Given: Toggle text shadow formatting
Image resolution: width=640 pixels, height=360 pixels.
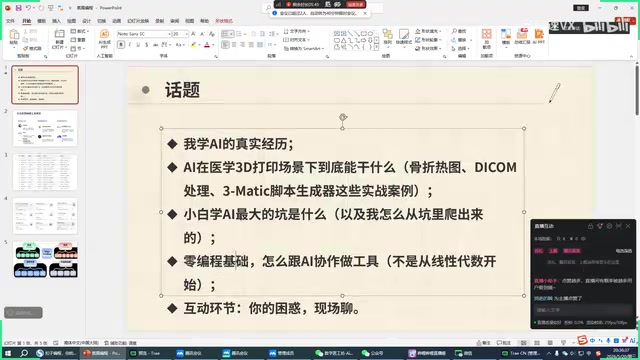Looking at the screenshot, I should click(147, 44).
